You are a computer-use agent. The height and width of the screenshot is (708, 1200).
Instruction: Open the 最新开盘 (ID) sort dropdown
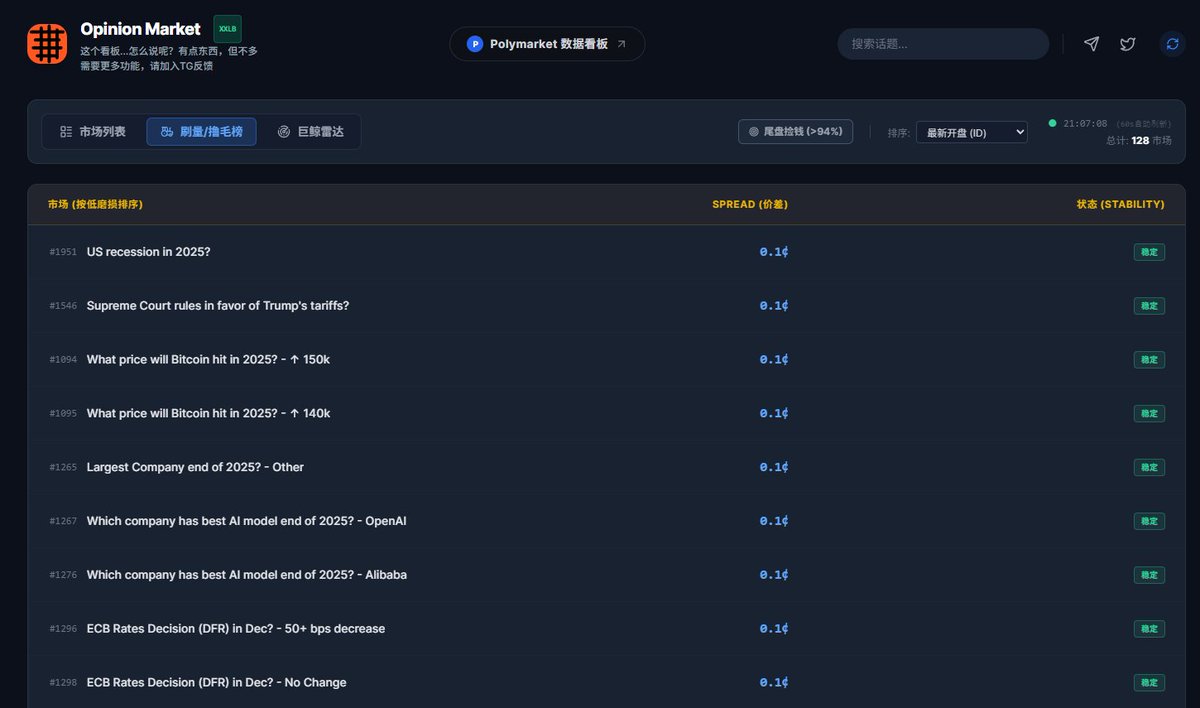[x=971, y=132]
